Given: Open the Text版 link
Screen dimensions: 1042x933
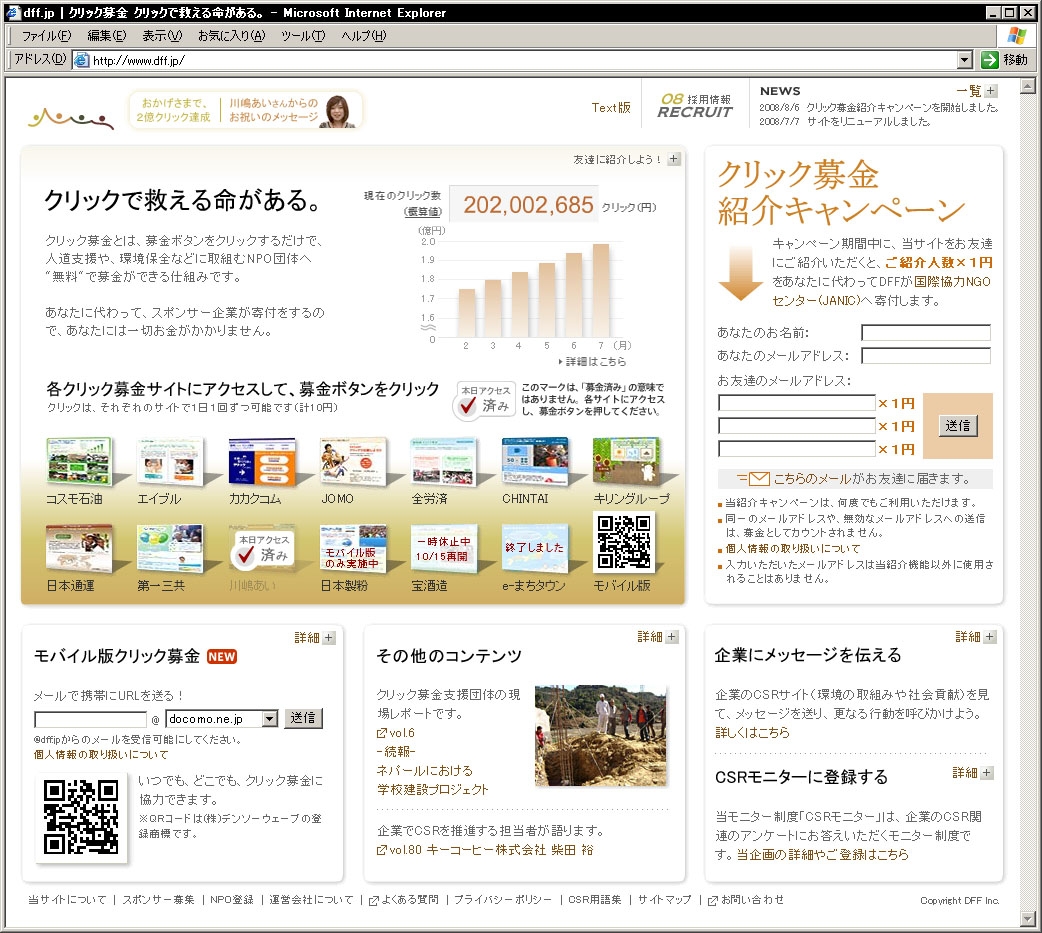Looking at the screenshot, I should [611, 108].
